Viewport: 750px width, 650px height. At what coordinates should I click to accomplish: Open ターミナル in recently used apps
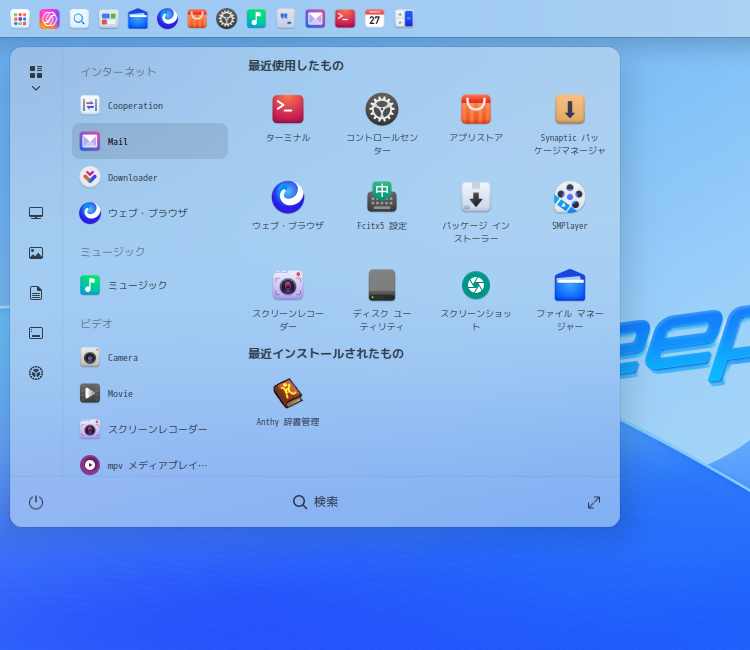[x=288, y=110]
